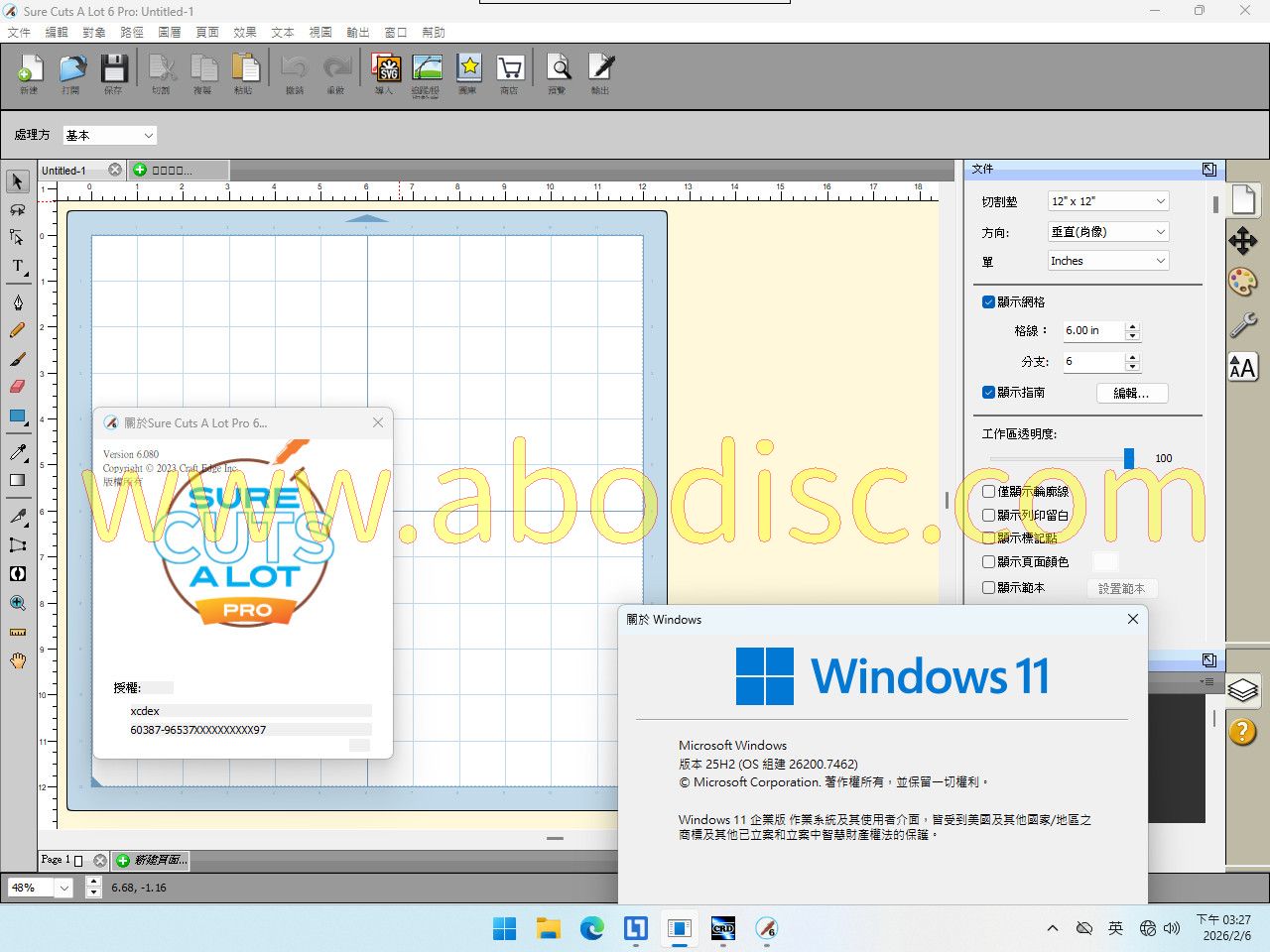Image resolution: width=1270 pixels, height=952 pixels.
Task: Open the 處理方 基本 dropdown
Action: (109, 135)
